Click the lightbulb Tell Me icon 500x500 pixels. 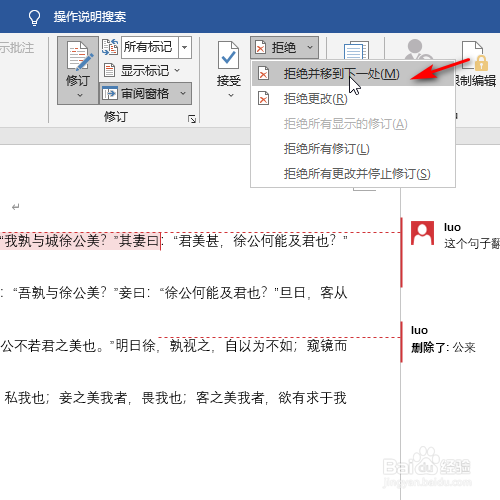pos(34,17)
